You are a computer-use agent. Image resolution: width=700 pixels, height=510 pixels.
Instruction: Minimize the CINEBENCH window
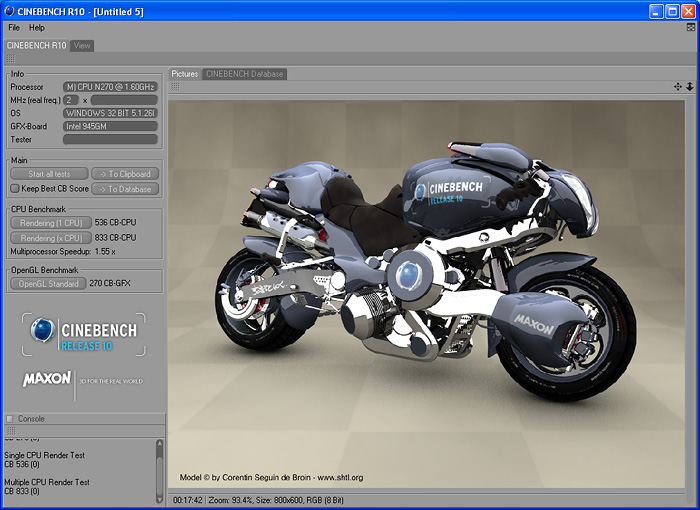click(656, 11)
